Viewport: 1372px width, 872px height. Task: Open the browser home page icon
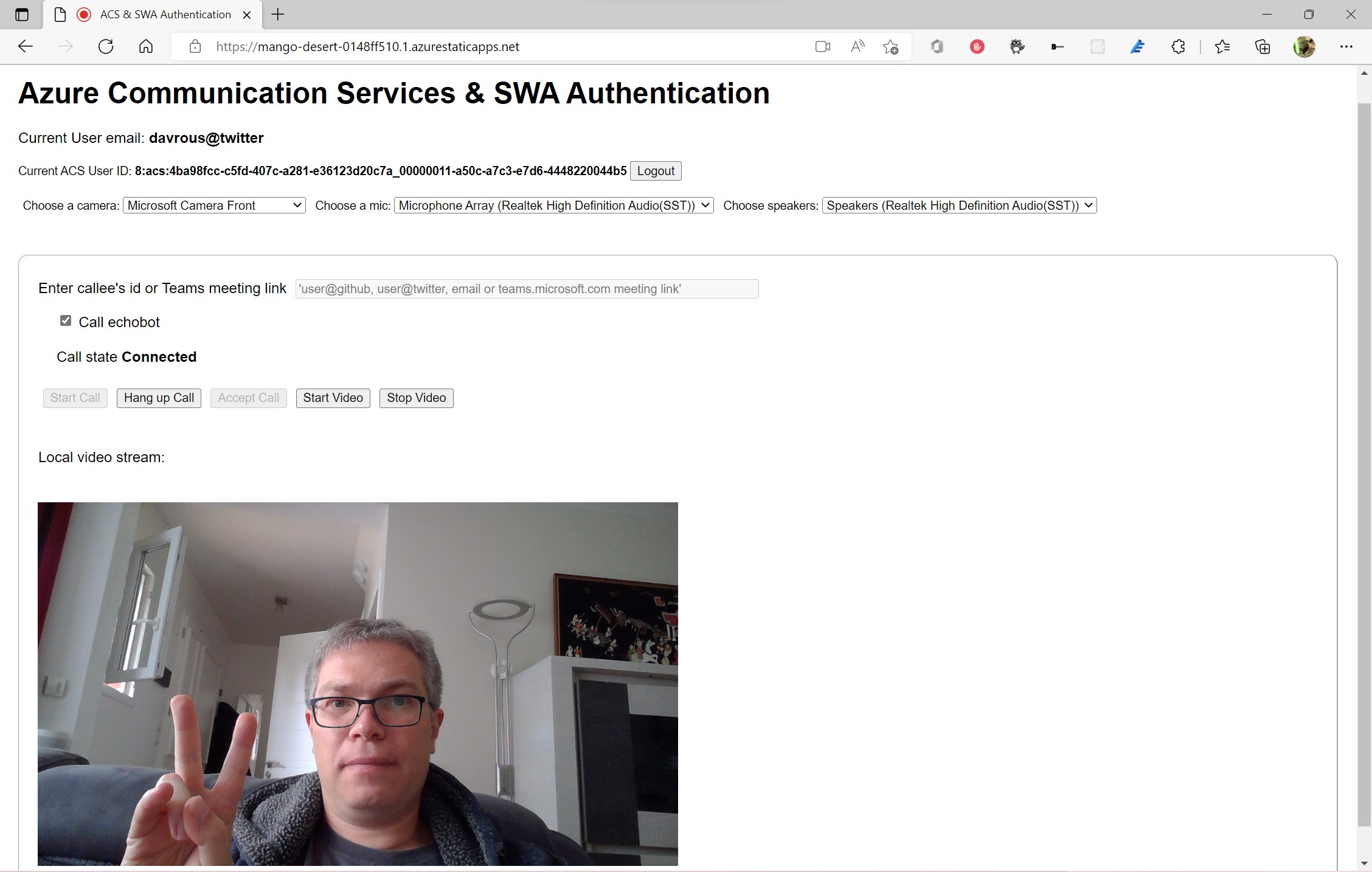point(146,47)
